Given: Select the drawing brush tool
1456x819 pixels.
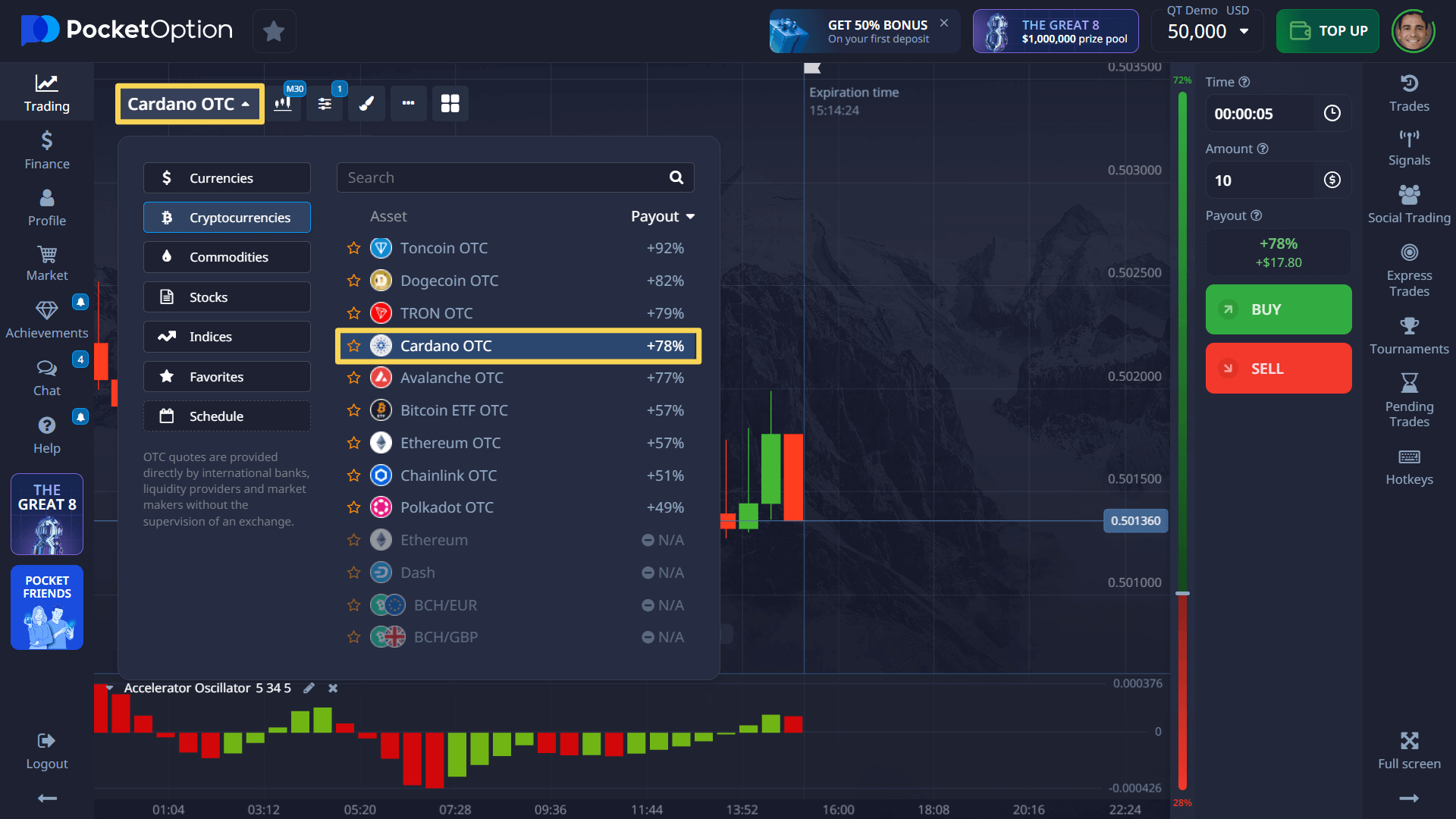Looking at the screenshot, I should pyautogui.click(x=366, y=104).
